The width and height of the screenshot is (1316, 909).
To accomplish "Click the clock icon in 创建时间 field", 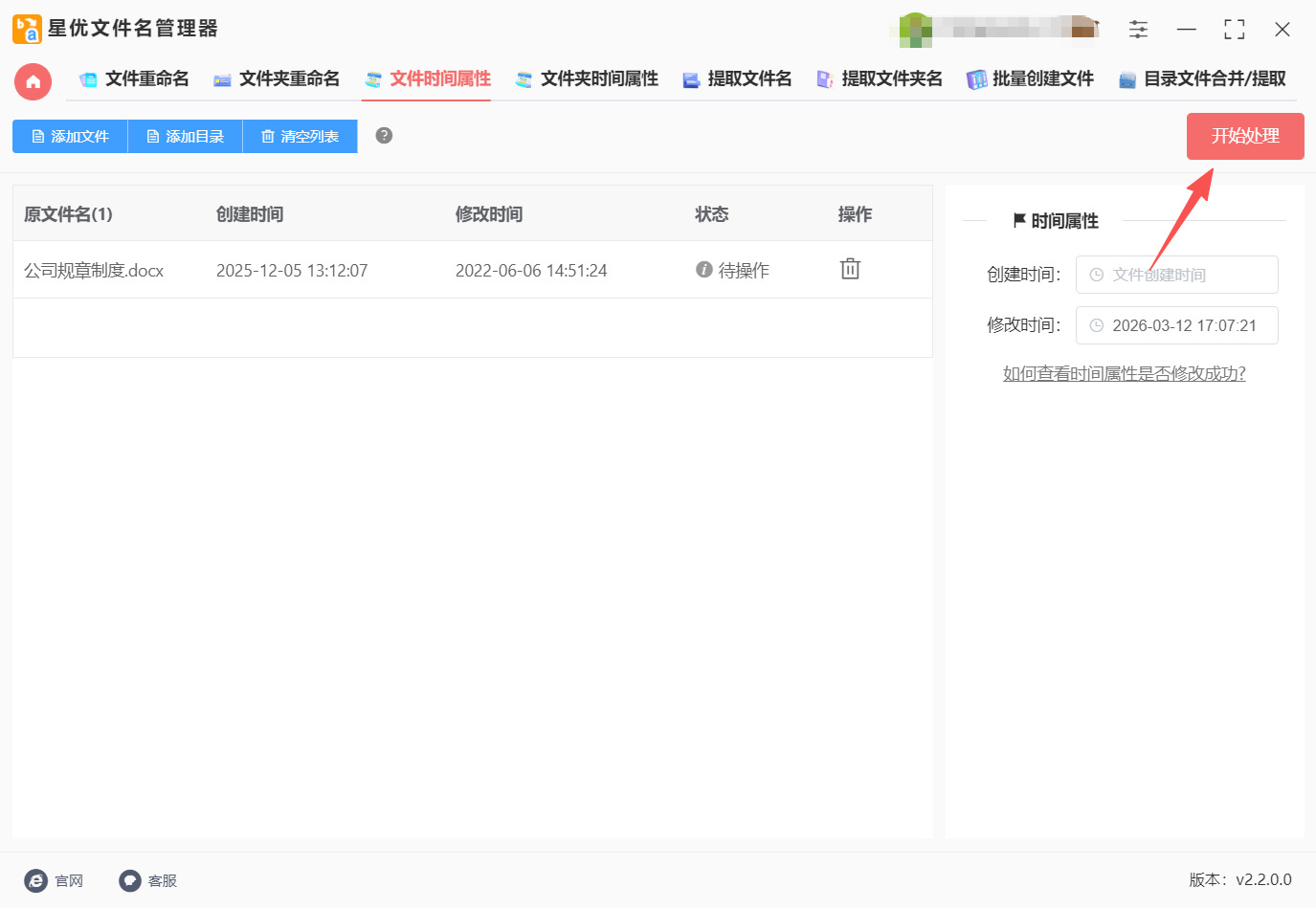I will tap(1096, 275).
